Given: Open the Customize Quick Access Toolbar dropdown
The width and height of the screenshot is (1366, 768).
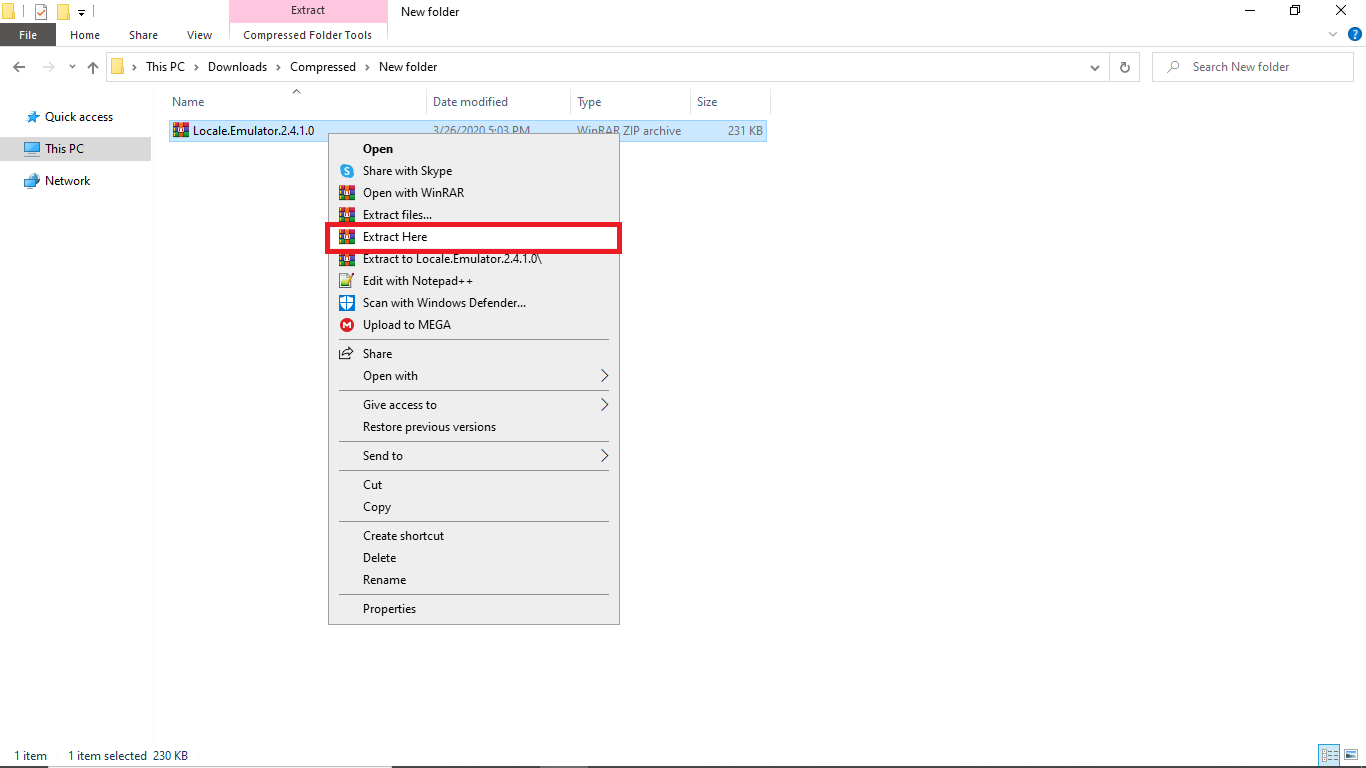Looking at the screenshot, I should coord(82,13).
